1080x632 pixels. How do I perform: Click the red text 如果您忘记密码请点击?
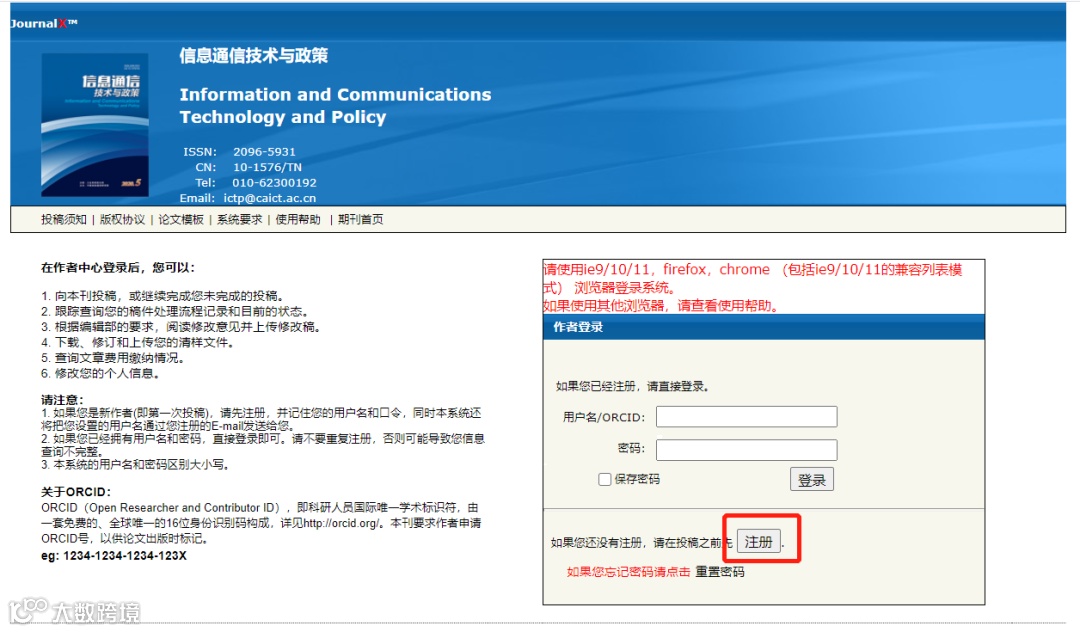click(x=628, y=571)
